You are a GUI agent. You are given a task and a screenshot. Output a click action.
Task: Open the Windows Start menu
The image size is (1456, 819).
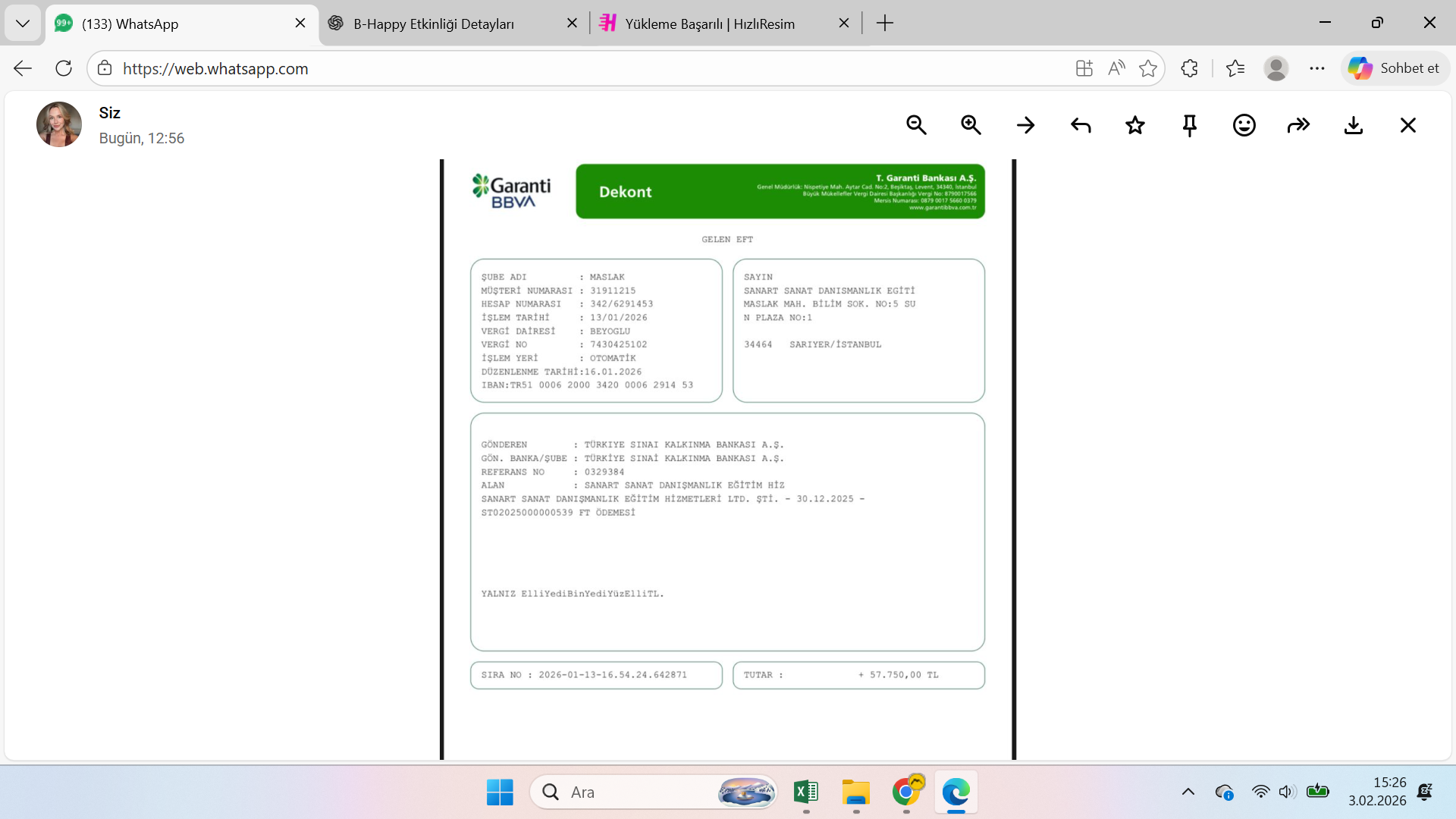click(x=500, y=792)
